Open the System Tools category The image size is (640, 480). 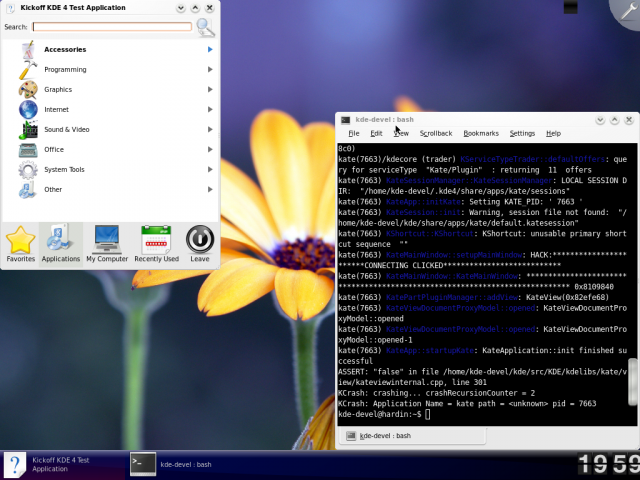pos(64,169)
